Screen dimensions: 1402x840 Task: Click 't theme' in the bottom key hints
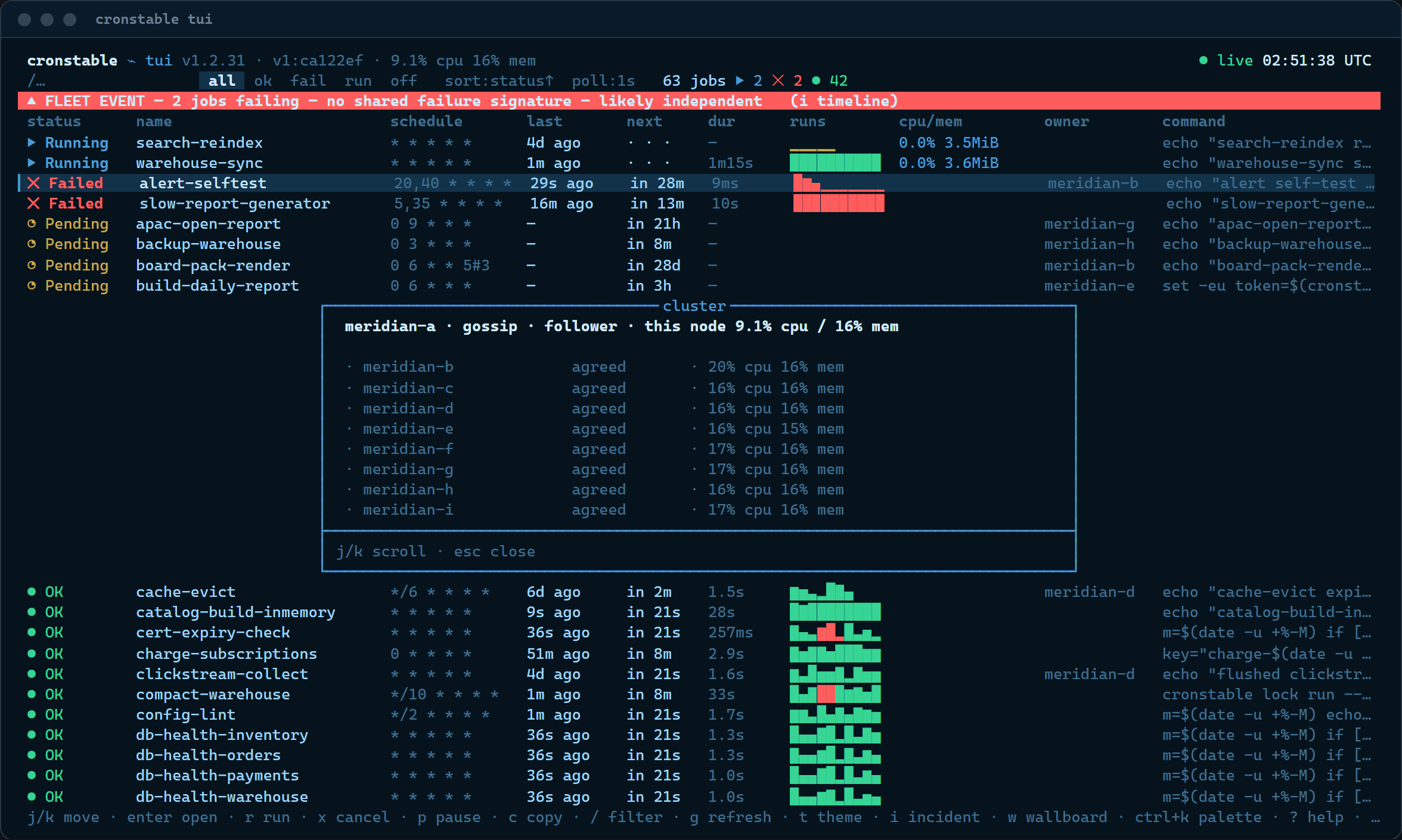tap(830, 817)
